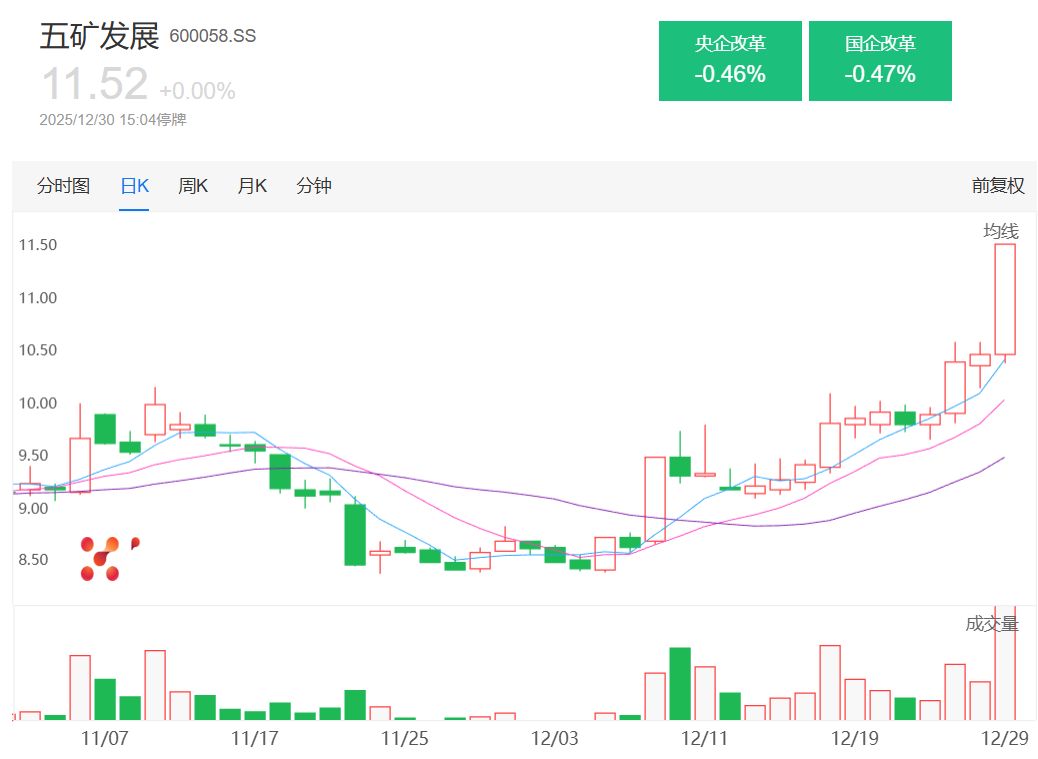The image size is (1038, 759).
Task: Open the 周K weekly chart tab
Action: click(x=193, y=186)
